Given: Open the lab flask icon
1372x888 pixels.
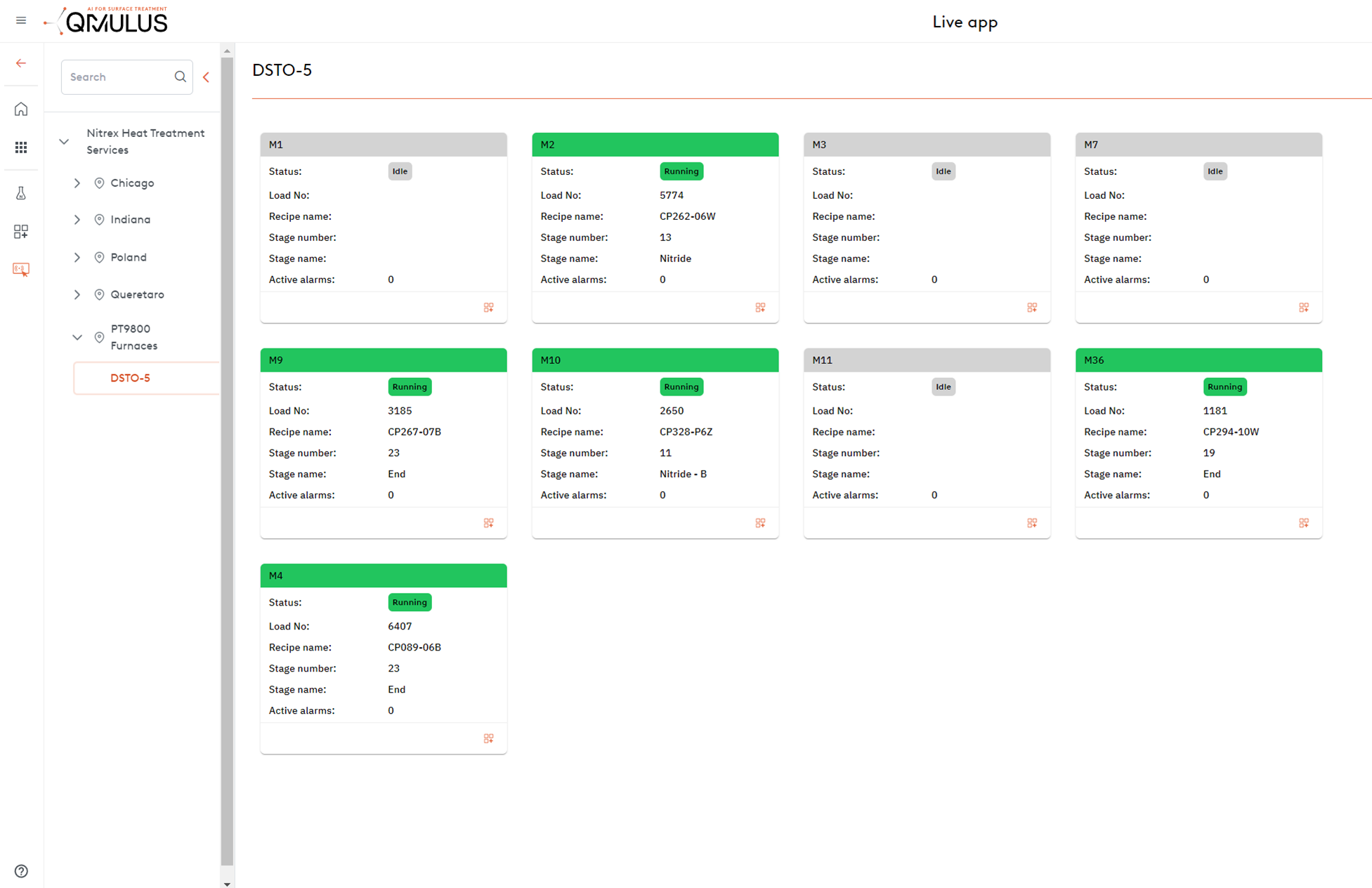Looking at the screenshot, I should tap(21, 193).
